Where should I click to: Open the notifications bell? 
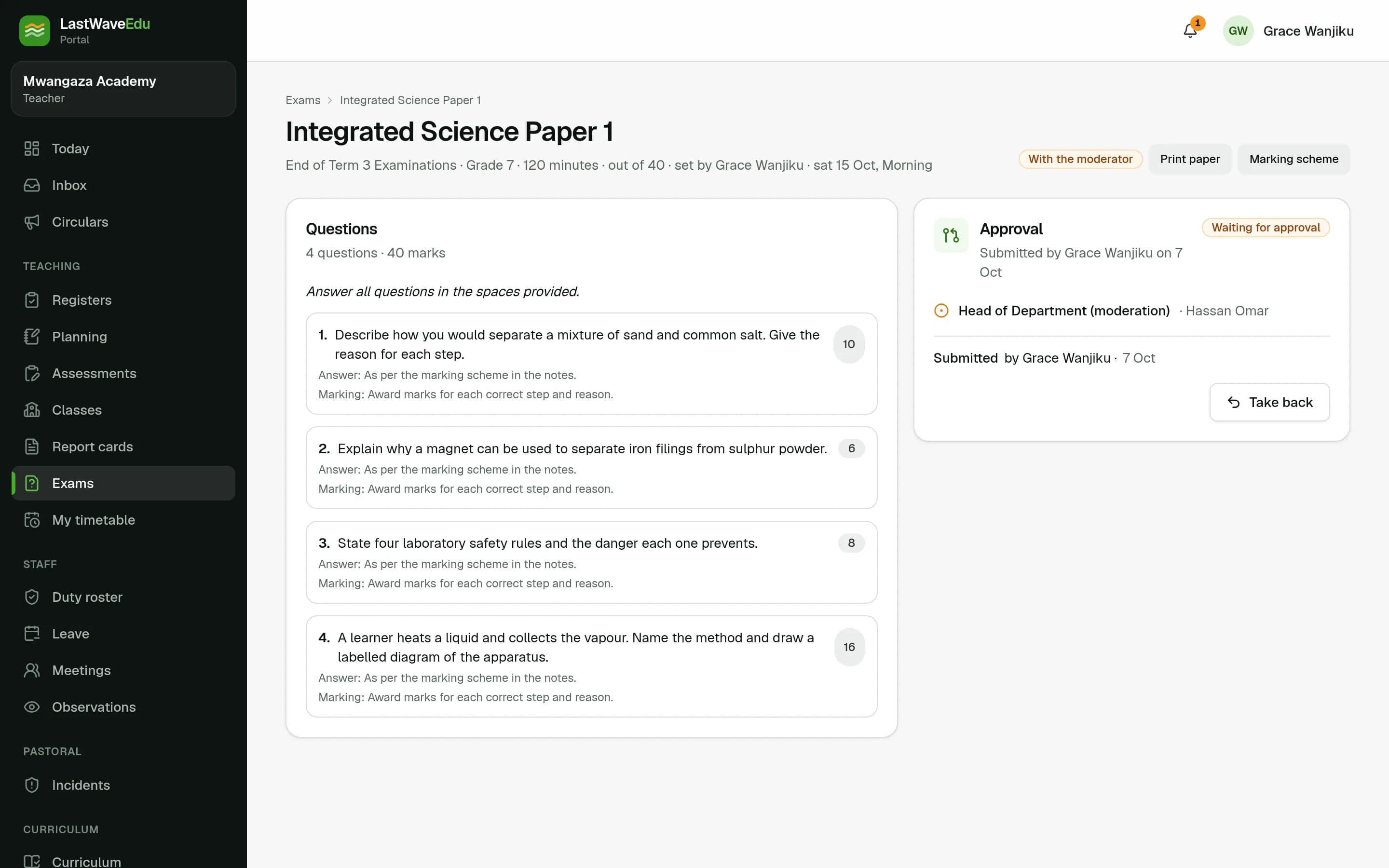pos(1190,31)
